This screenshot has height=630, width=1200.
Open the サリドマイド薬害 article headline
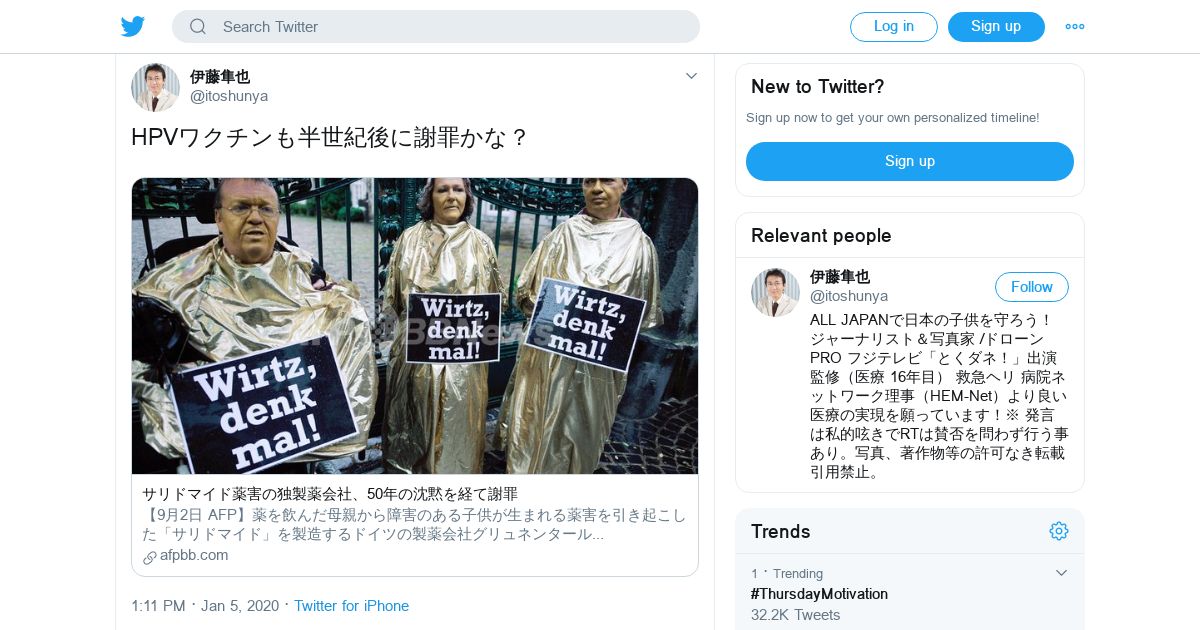330,494
